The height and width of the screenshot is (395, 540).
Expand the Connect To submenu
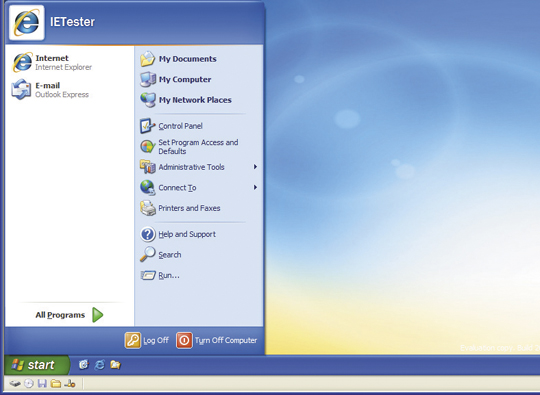(x=199, y=188)
